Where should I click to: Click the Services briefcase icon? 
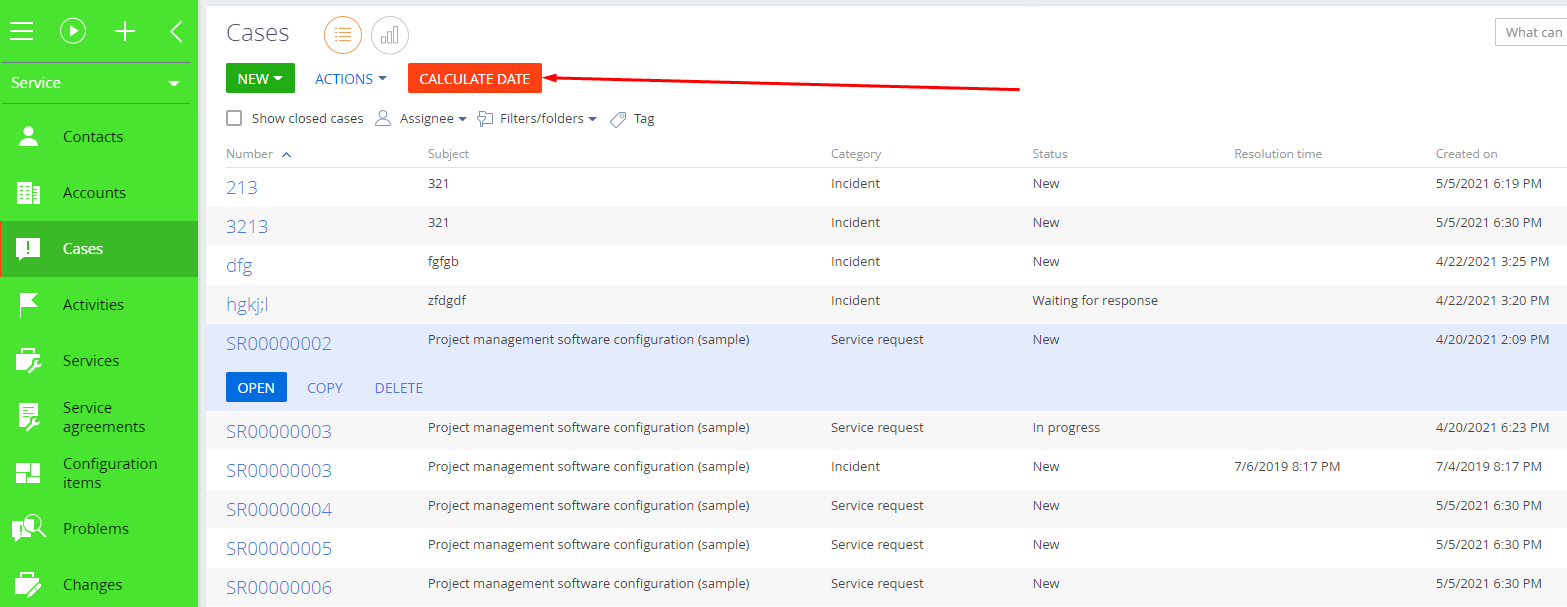tap(28, 361)
